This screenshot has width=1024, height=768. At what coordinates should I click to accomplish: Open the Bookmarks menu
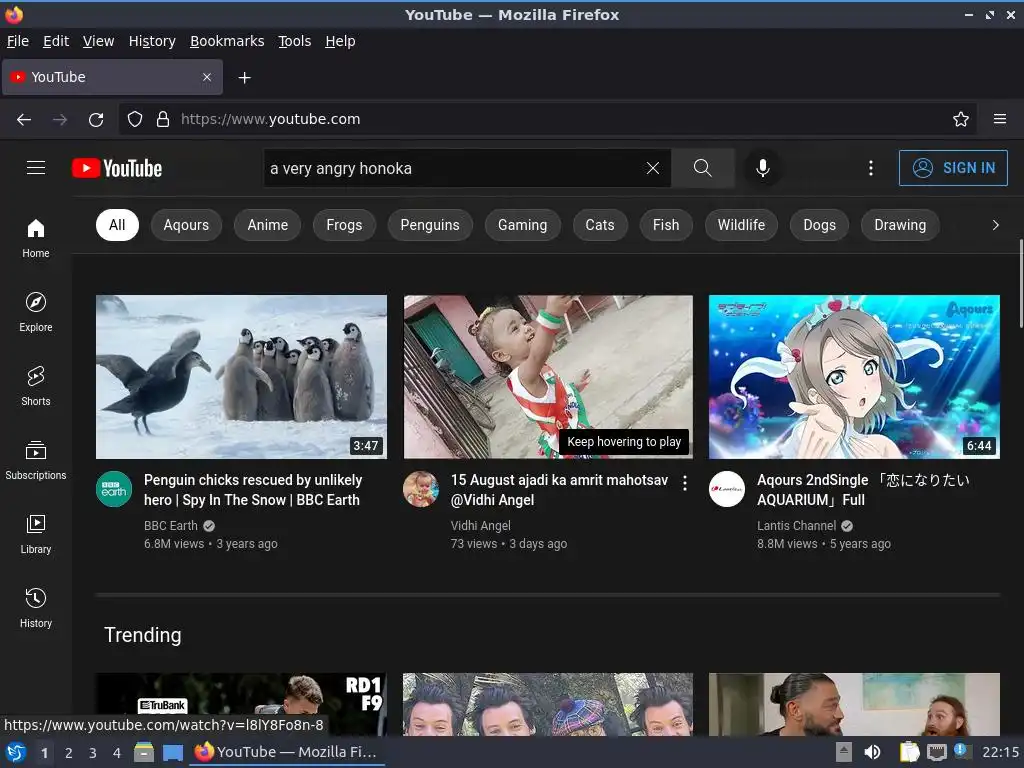tap(227, 41)
